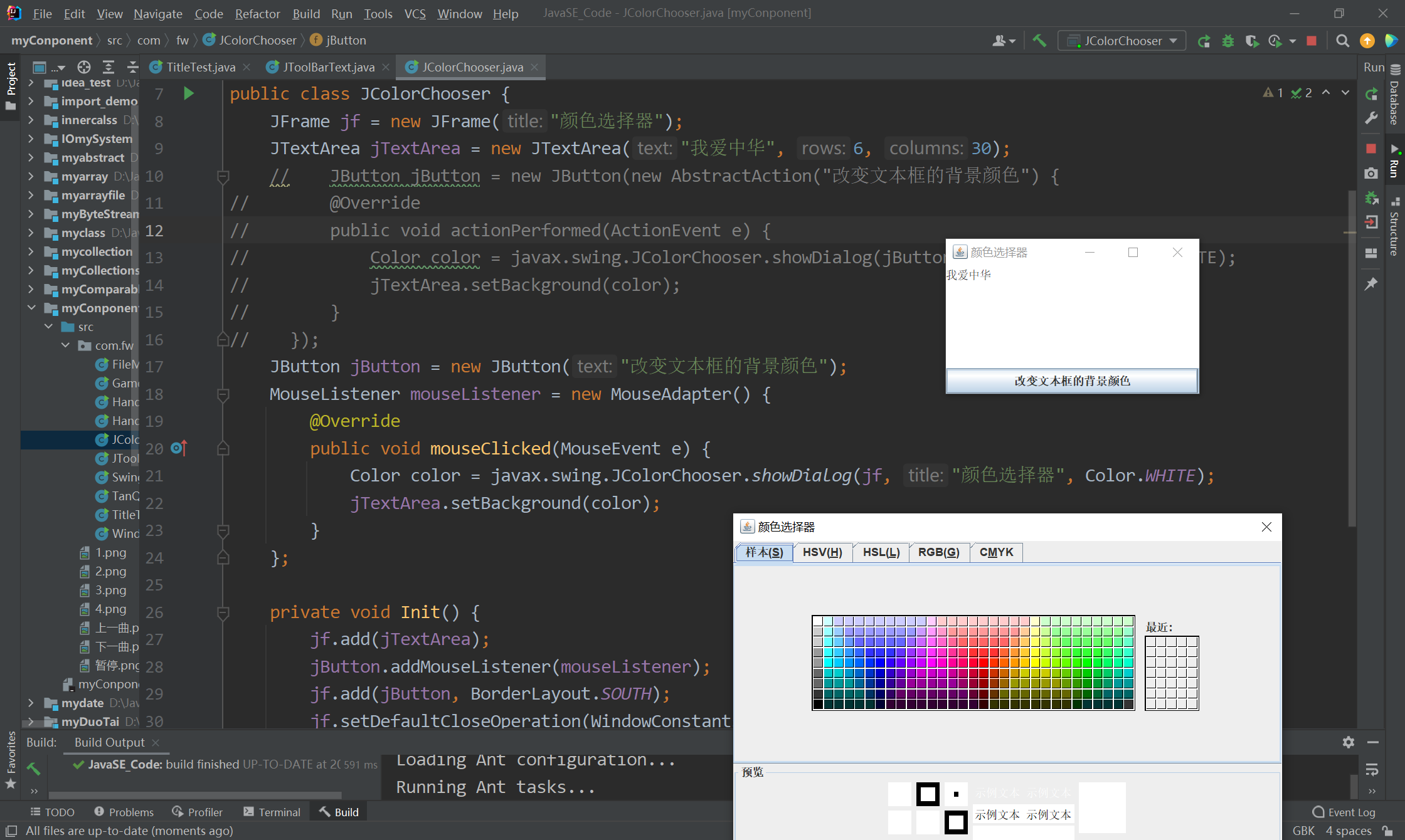The height and width of the screenshot is (840, 1405).
Task: Select the CMYK tab in color chooser
Action: click(996, 552)
